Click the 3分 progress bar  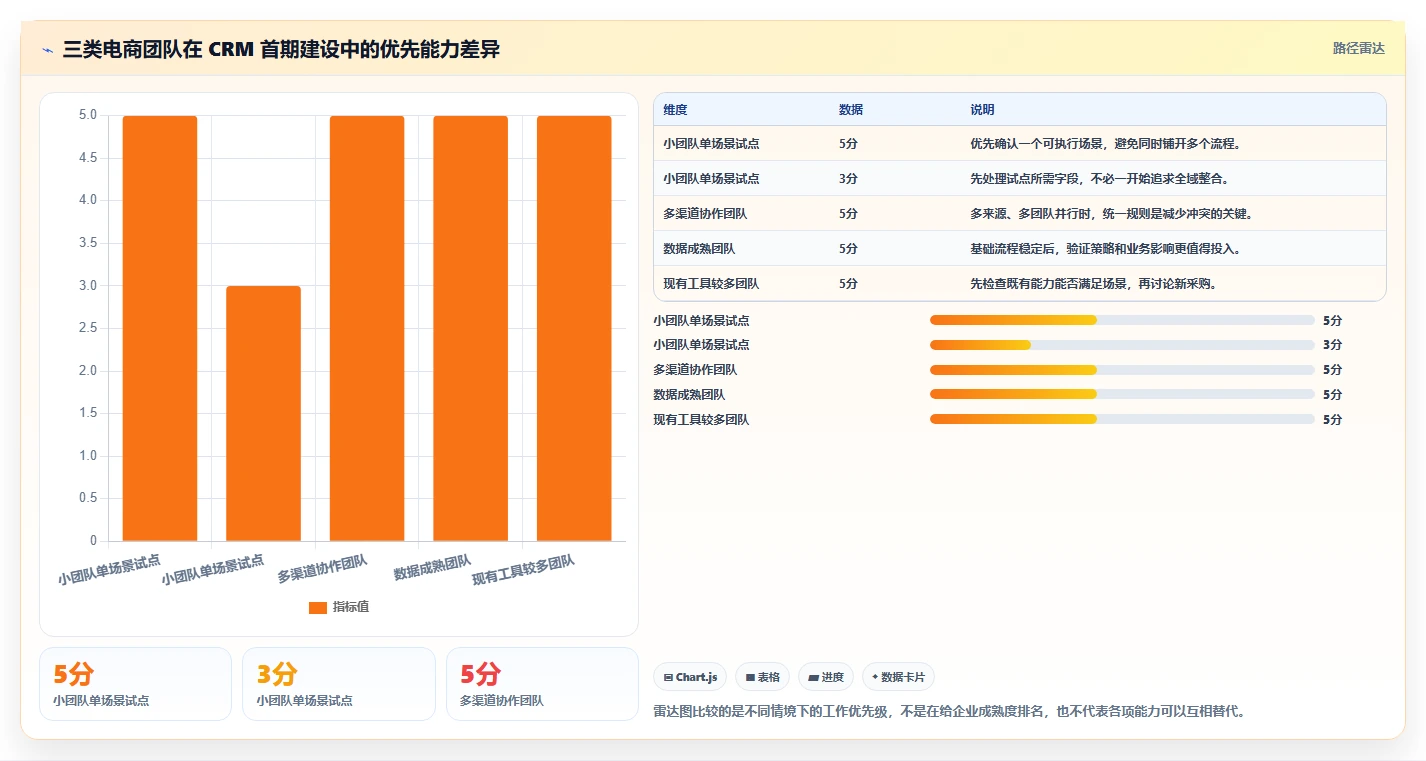click(x=1122, y=345)
